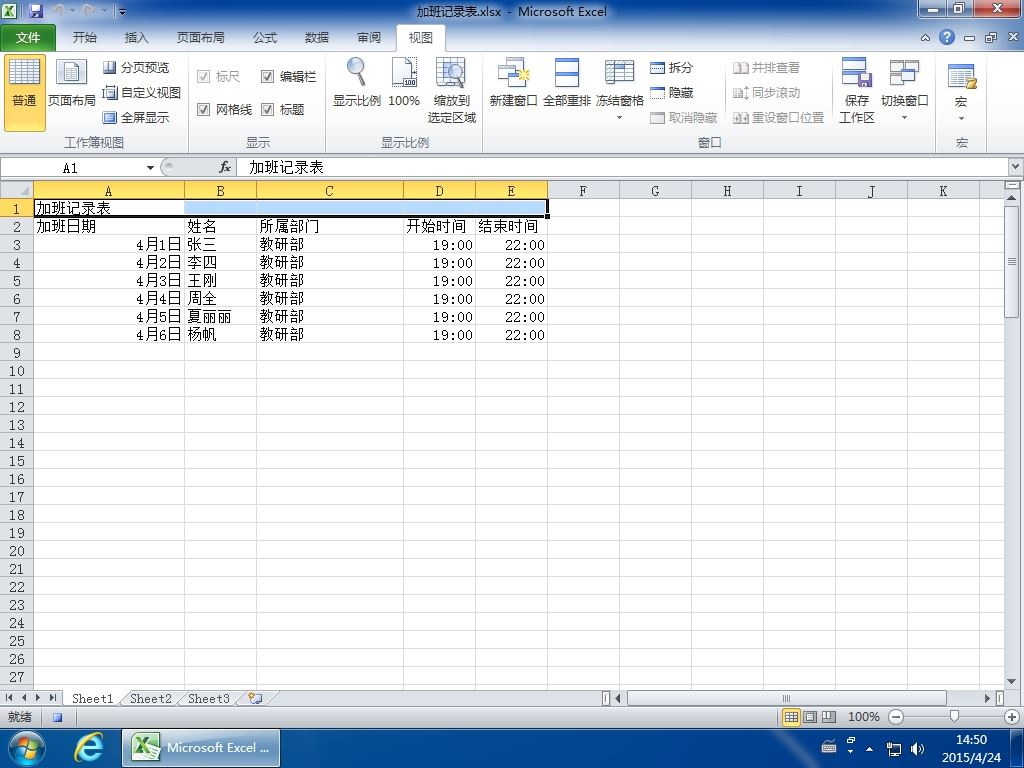1024x768 pixels.
Task: Select Page Layout icon in status bar
Action: coord(810,717)
